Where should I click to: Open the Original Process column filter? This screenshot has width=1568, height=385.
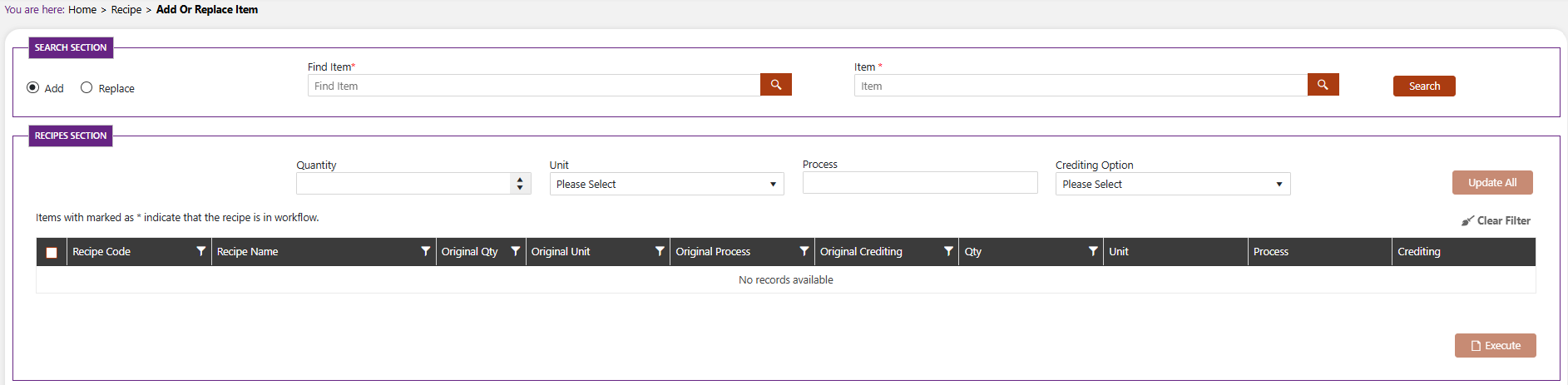804,251
